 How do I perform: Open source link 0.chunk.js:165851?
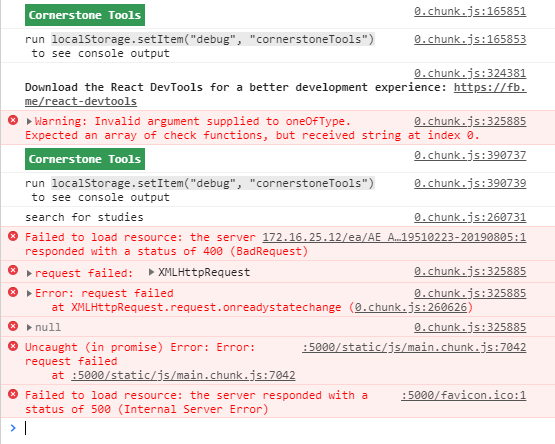click(470, 11)
